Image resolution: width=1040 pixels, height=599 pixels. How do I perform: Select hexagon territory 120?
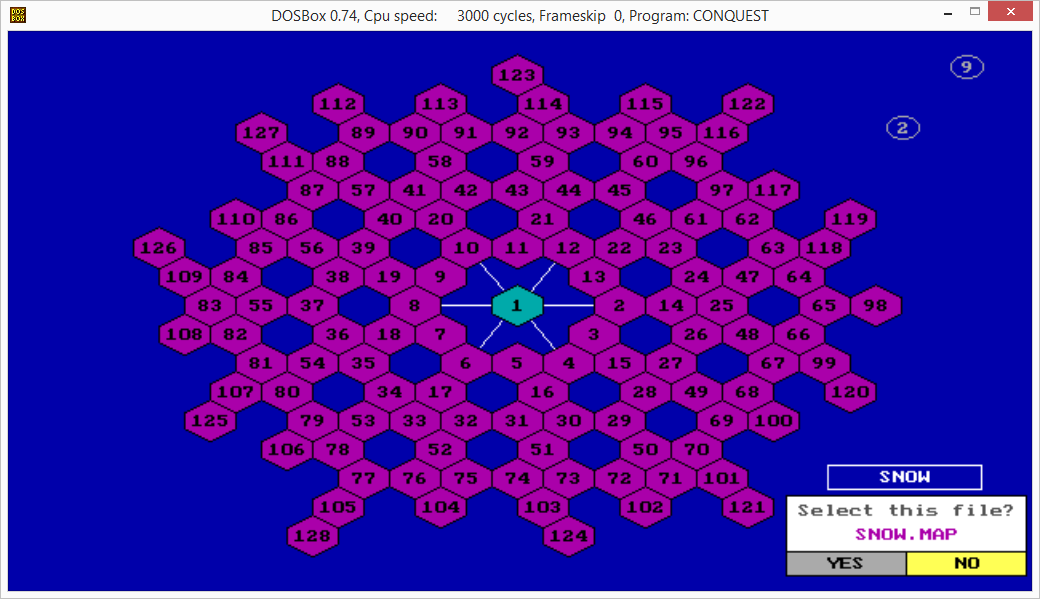coord(850,392)
